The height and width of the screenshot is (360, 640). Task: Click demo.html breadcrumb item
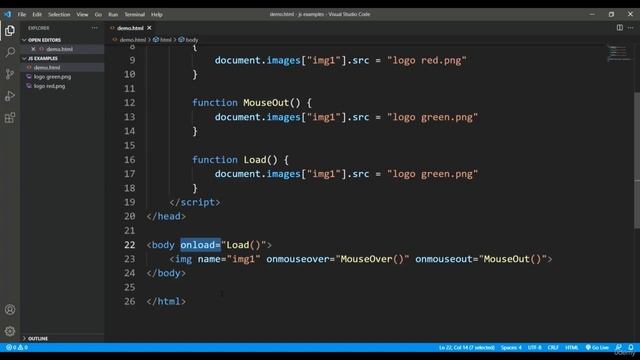pos(132,40)
